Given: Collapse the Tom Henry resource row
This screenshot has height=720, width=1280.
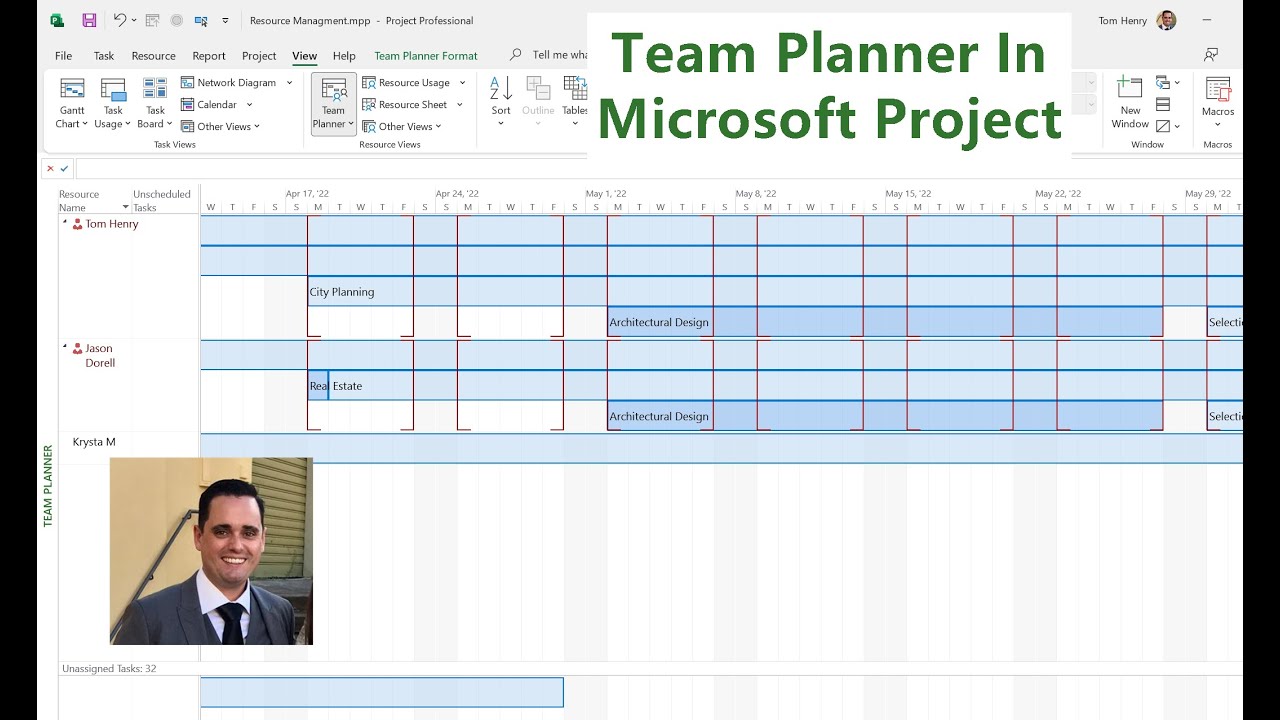Looking at the screenshot, I should click(65, 223).
